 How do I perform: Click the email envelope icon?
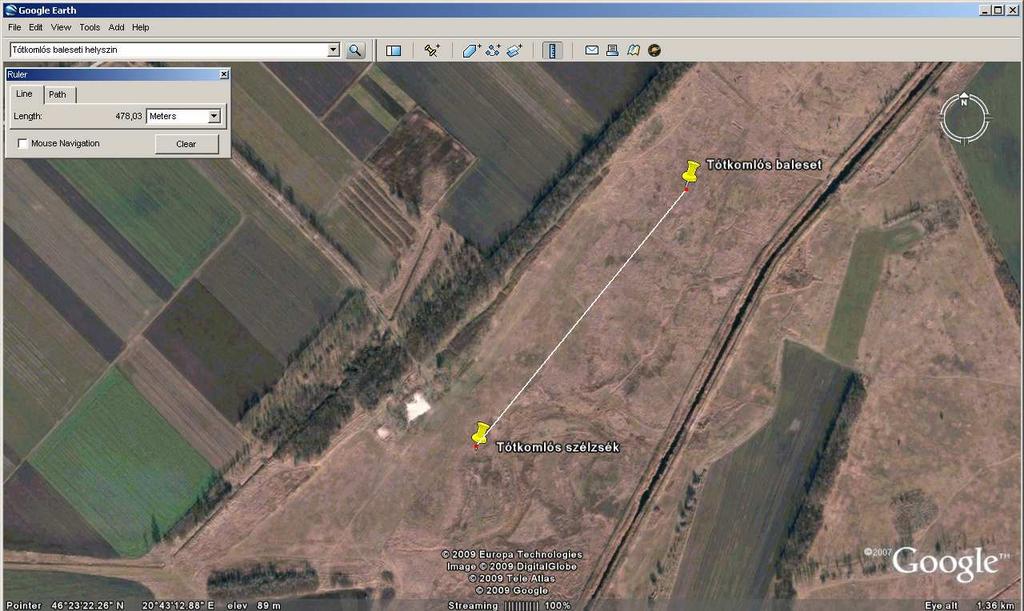(x=592, y=50)
